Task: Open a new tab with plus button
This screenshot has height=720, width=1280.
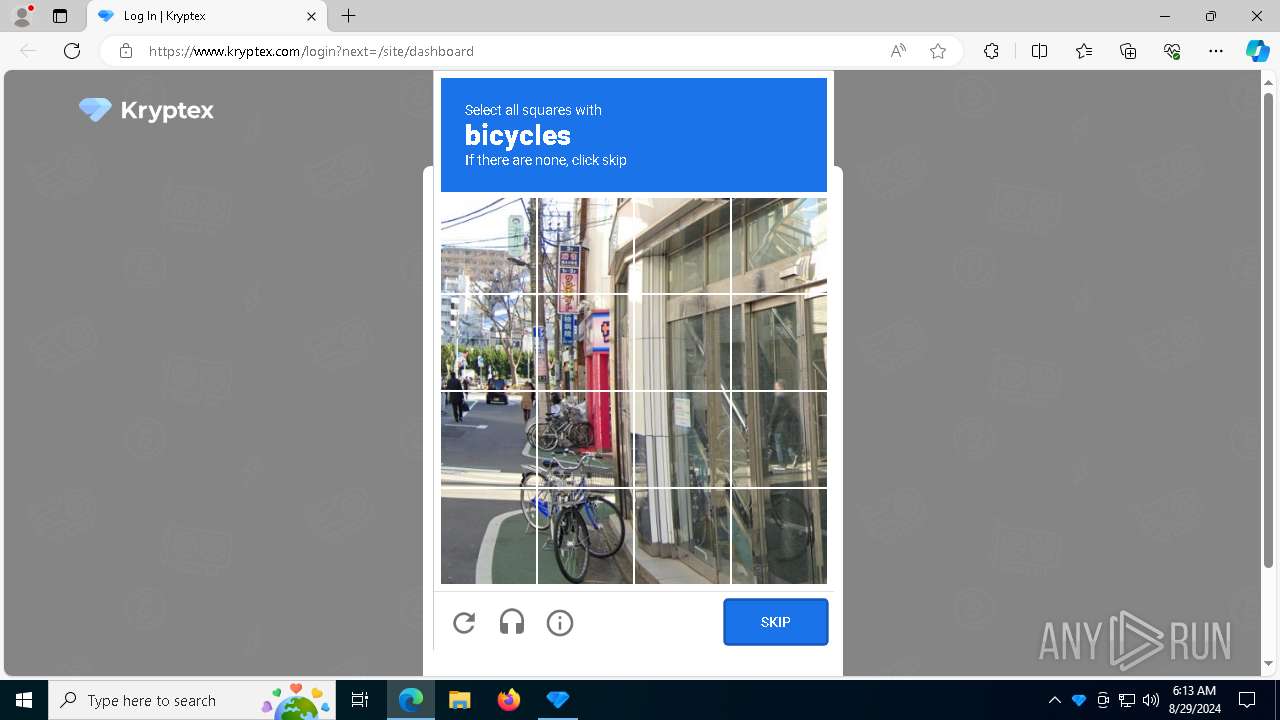Action: coord(348,16)
